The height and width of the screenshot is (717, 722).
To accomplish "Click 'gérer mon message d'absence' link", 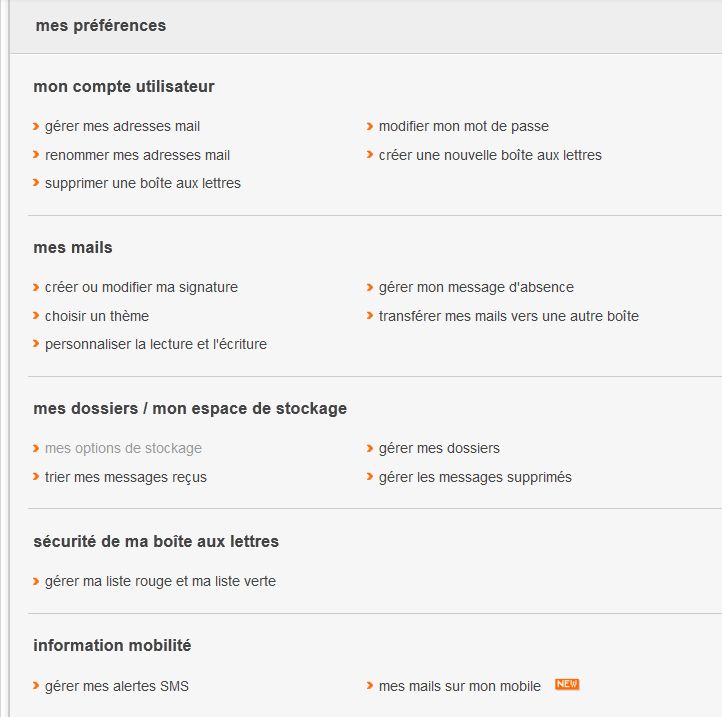I will click(x=476, y=287).
